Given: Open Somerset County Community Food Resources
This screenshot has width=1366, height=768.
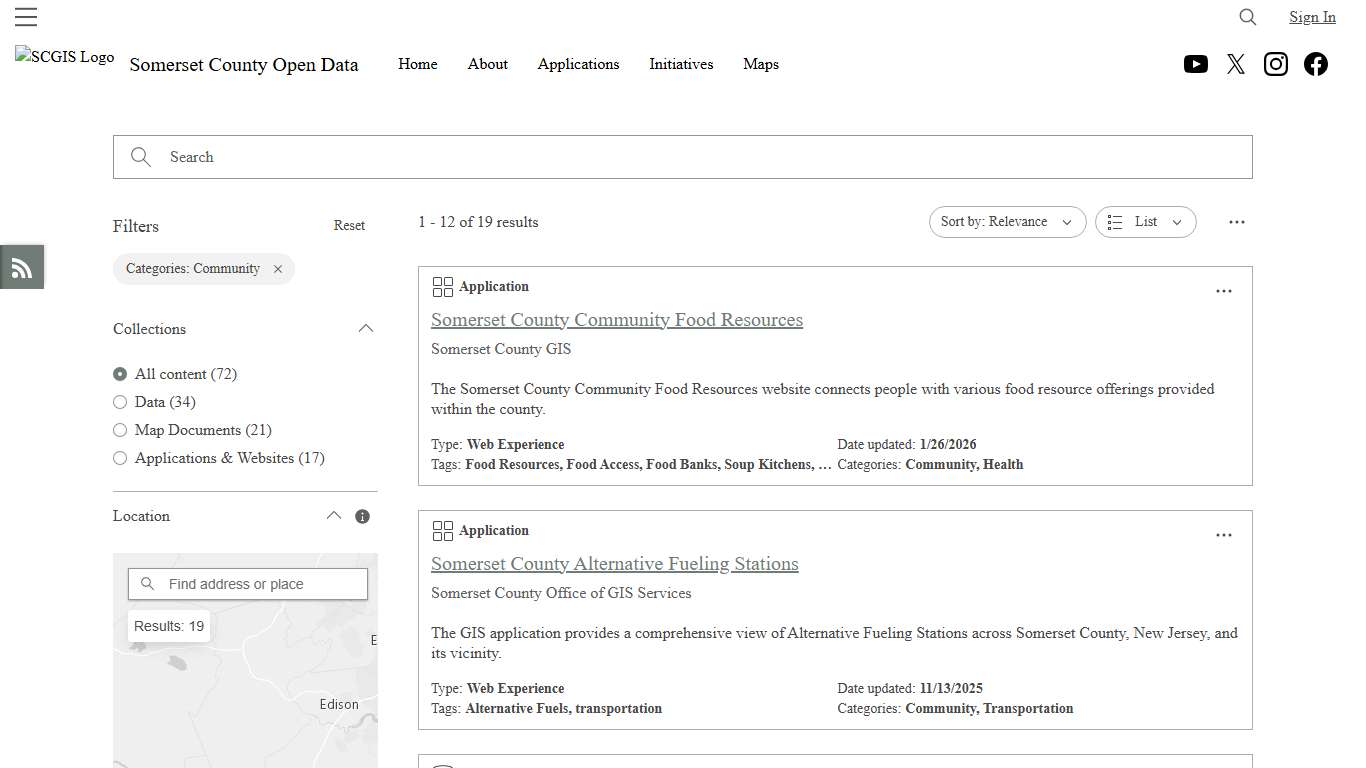Looking at the screenshot, I should 617,320.
